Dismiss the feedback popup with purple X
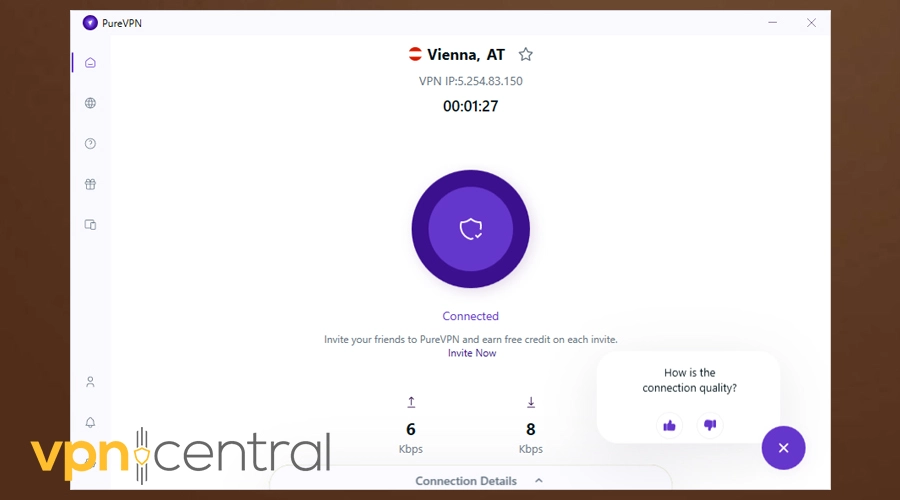The width and height of the screenshot is (900, 500). tap(783, 448)
